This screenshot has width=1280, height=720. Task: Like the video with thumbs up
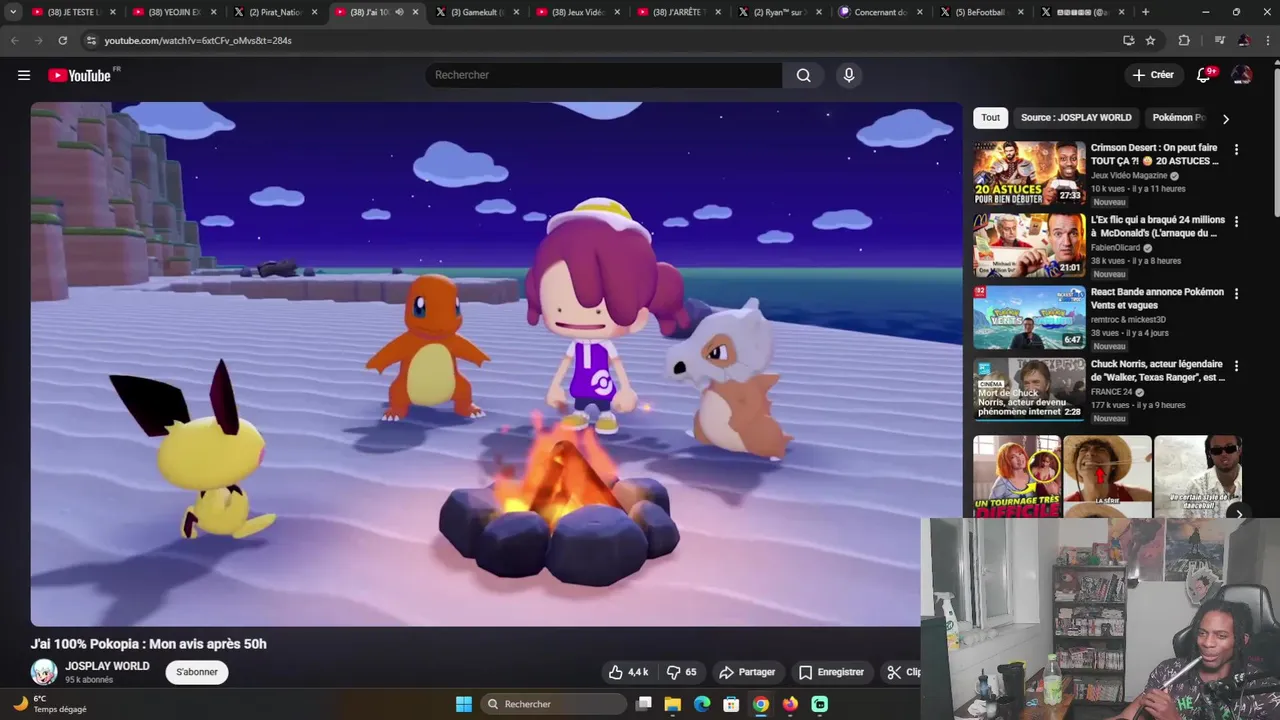[628, 672]
